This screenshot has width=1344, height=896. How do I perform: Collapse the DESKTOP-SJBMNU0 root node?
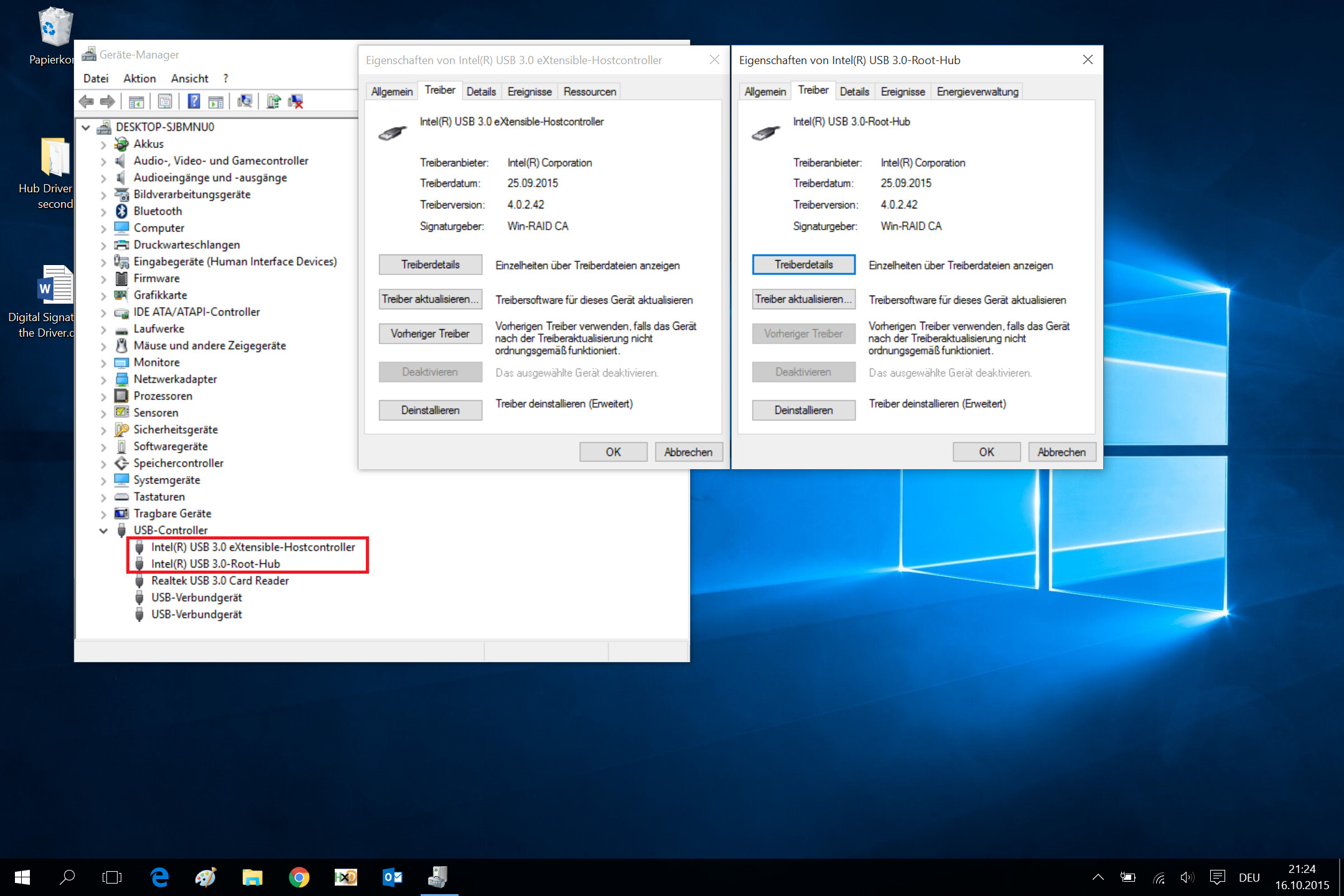tap(86, 128)
